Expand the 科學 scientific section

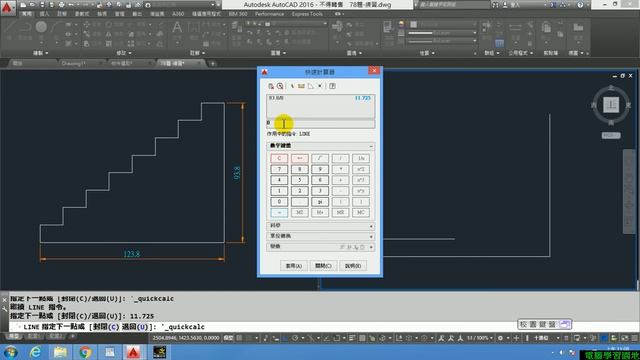coord(371,226)
